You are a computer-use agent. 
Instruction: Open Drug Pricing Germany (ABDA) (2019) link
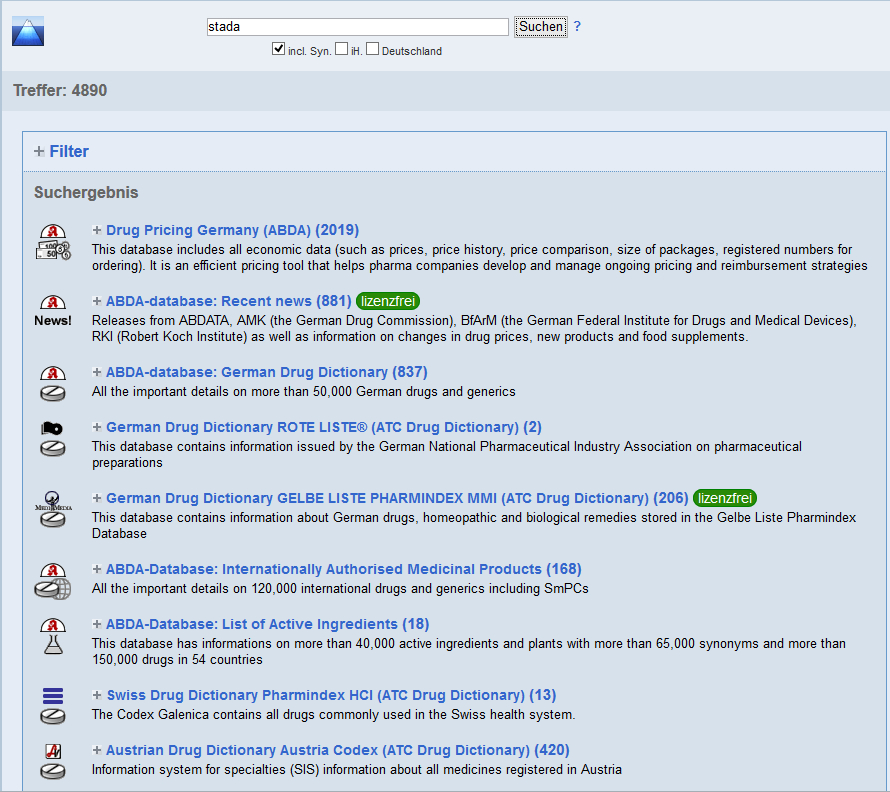pyautogui.click(x=232, y=230)
